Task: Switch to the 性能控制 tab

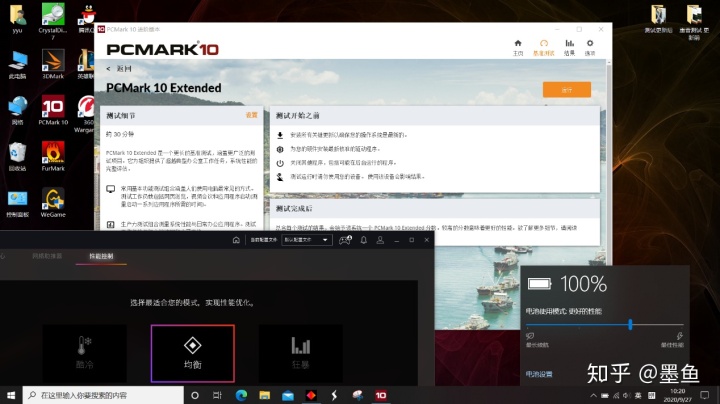Action: [101, 256]
